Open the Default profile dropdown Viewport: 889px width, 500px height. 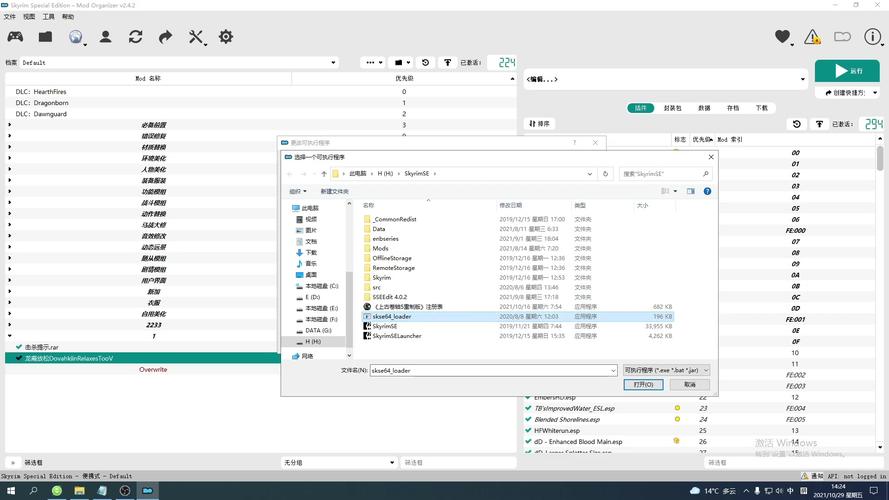[x=180, y=62]
